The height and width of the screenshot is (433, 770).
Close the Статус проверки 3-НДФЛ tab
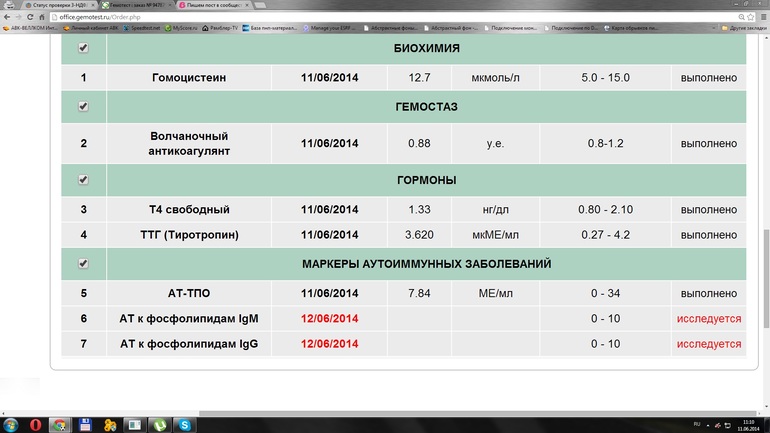point(93,5)
